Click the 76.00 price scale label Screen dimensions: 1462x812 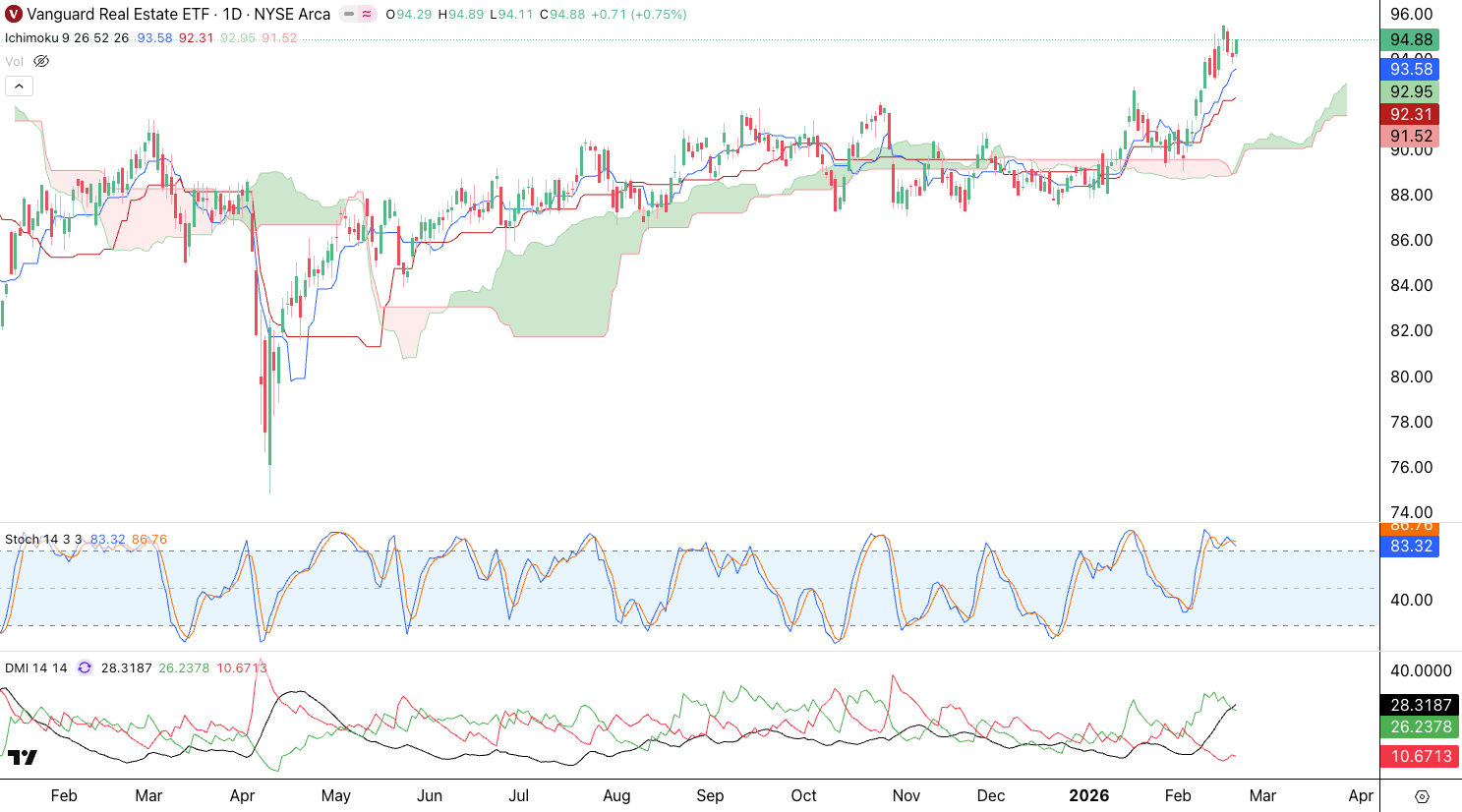(1411, 467)
